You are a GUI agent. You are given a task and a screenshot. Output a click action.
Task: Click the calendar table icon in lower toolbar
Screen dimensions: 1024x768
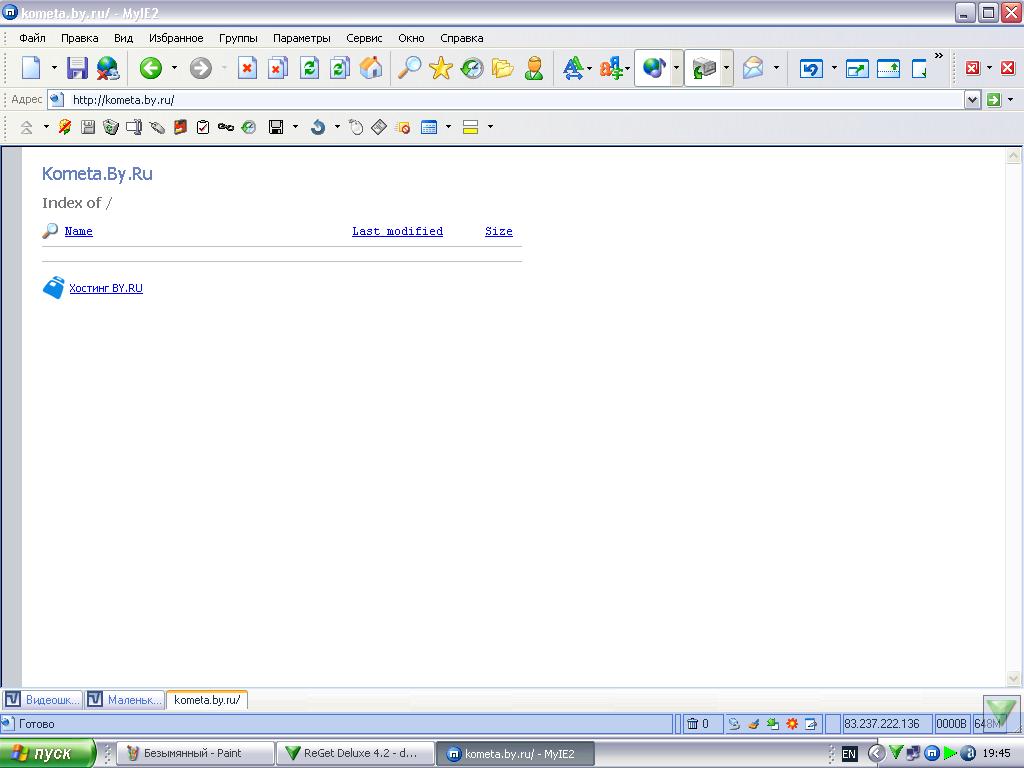click(429, 127)
